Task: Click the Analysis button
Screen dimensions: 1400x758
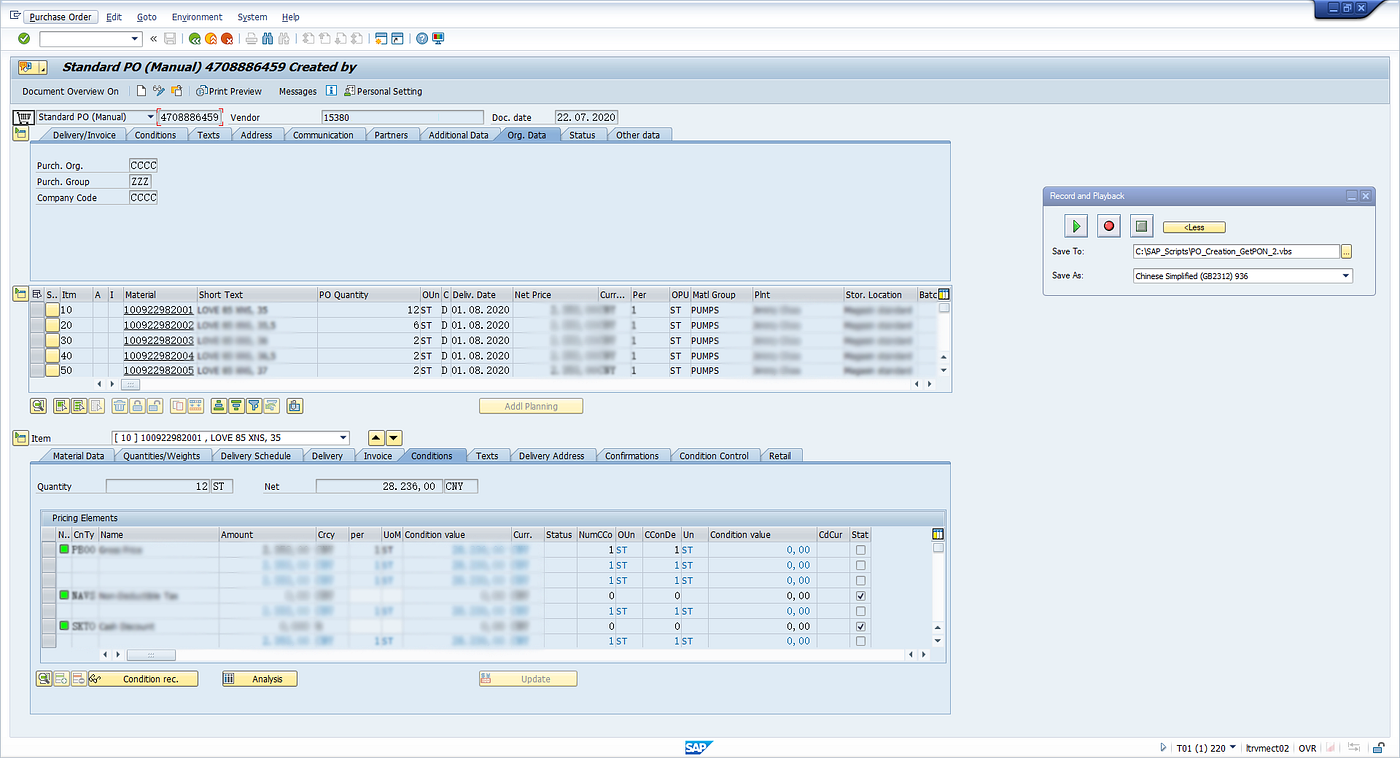Action: 259,678
